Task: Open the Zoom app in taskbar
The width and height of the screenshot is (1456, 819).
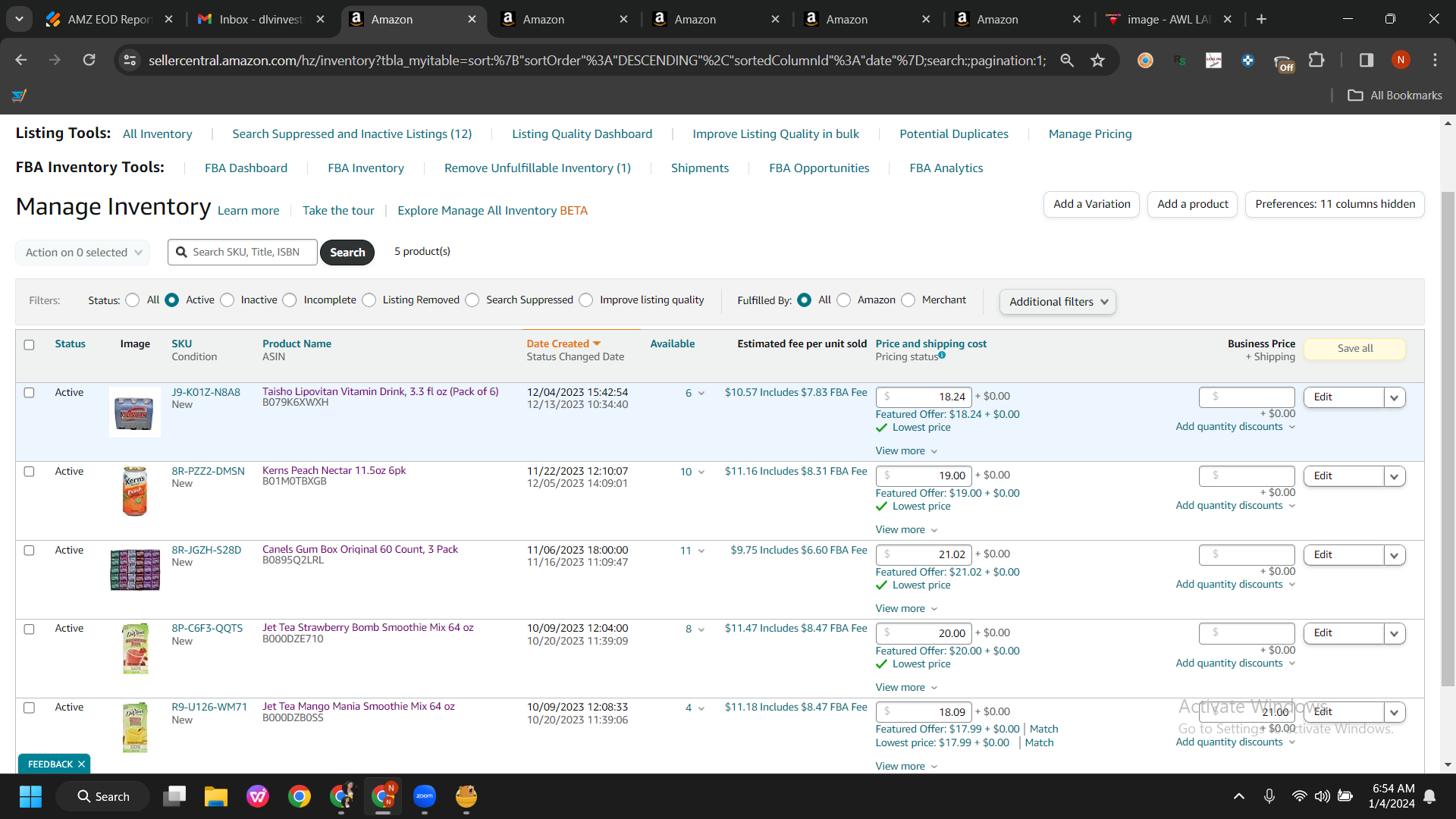Action: 425,796
